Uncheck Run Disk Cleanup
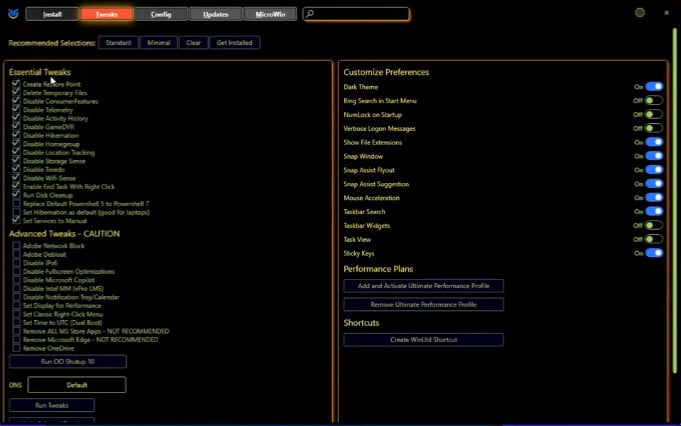The image size is (681, 426). 16,195
